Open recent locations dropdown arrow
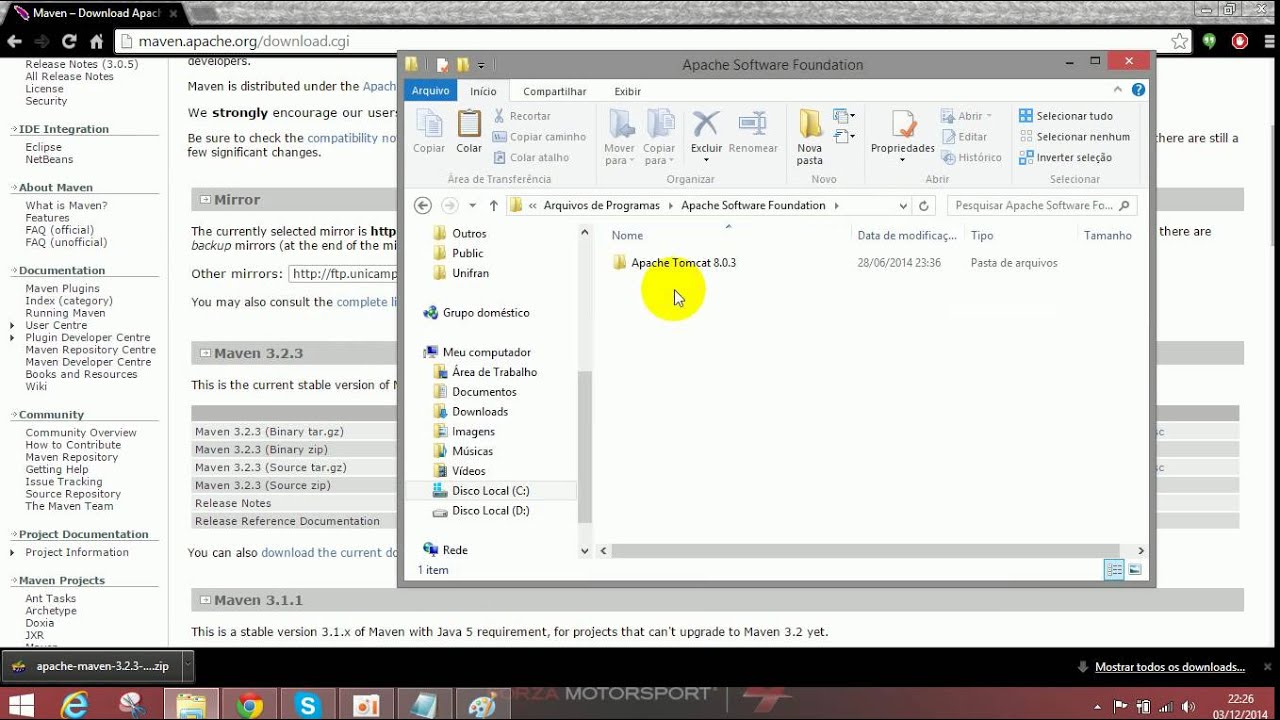Screen dimensions: 1280x720 (x=471, y=205)
